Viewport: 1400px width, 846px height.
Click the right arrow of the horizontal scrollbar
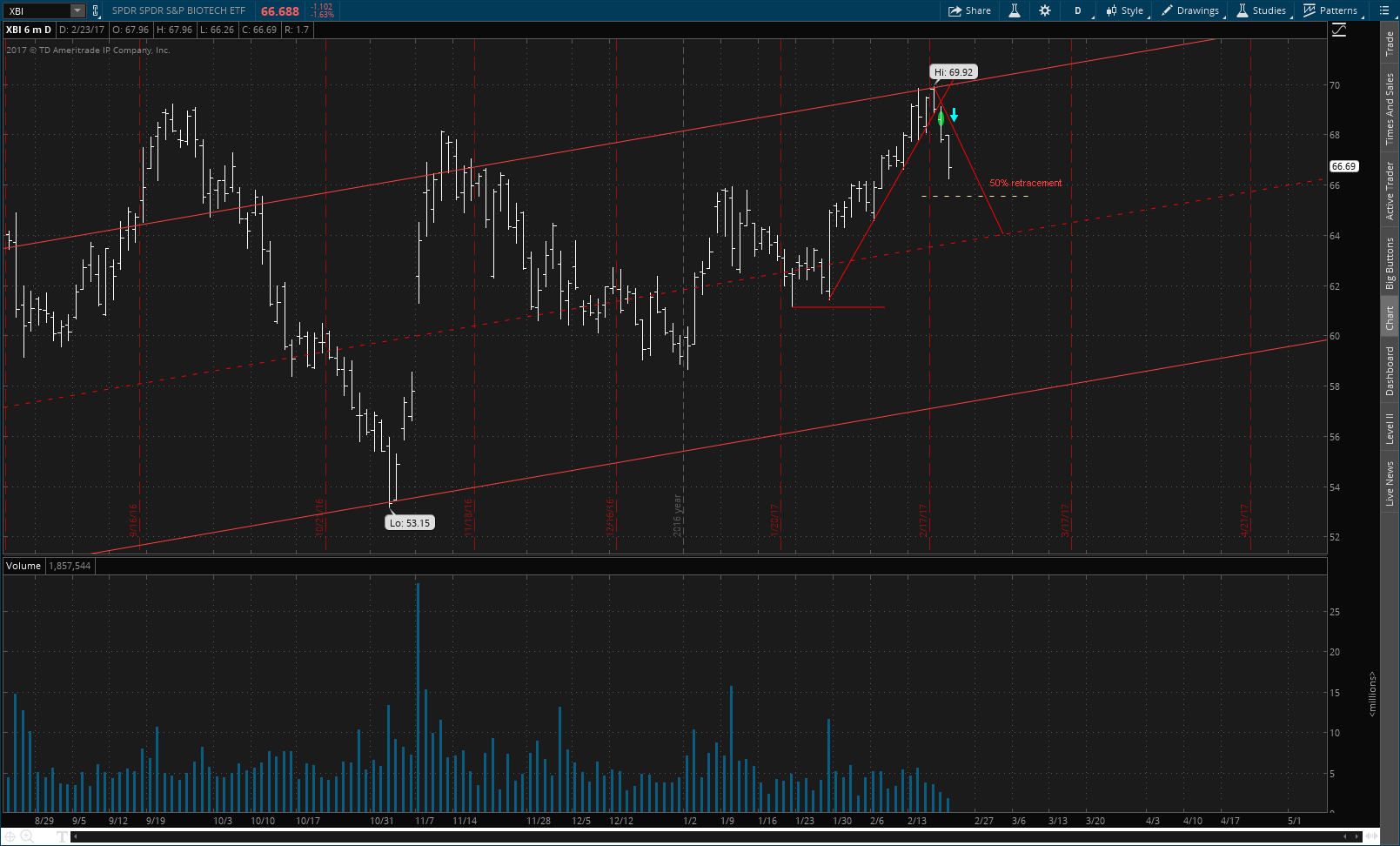coord(1357,836)
